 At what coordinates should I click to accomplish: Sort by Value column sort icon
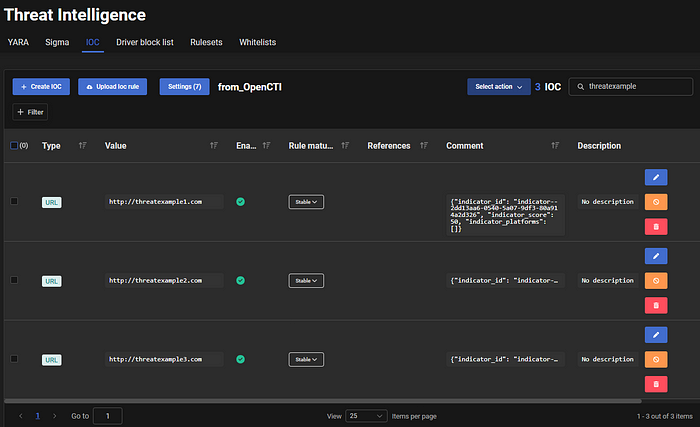(x=214, y=146)
